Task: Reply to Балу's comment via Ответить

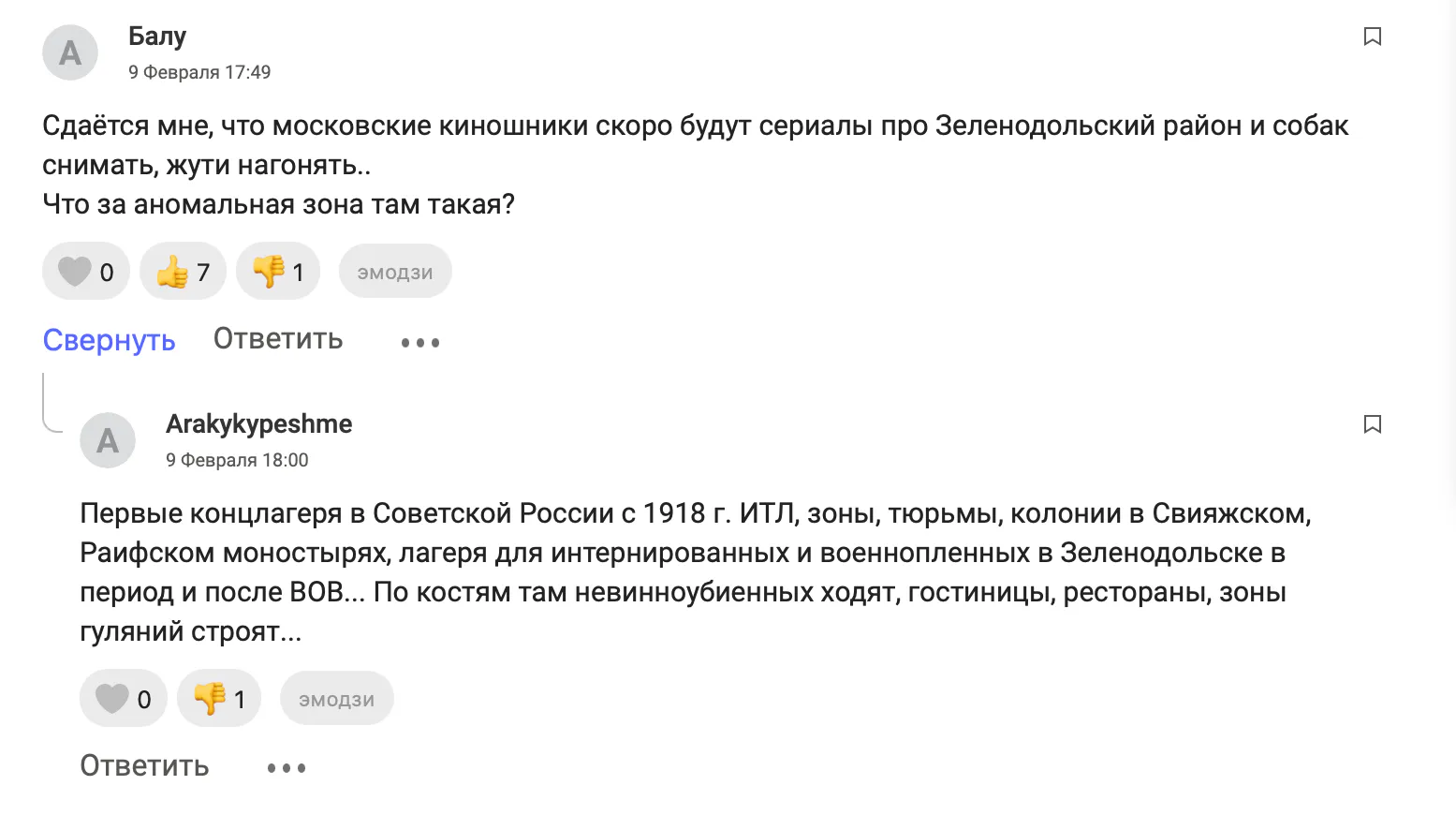Action: [278, 339]
